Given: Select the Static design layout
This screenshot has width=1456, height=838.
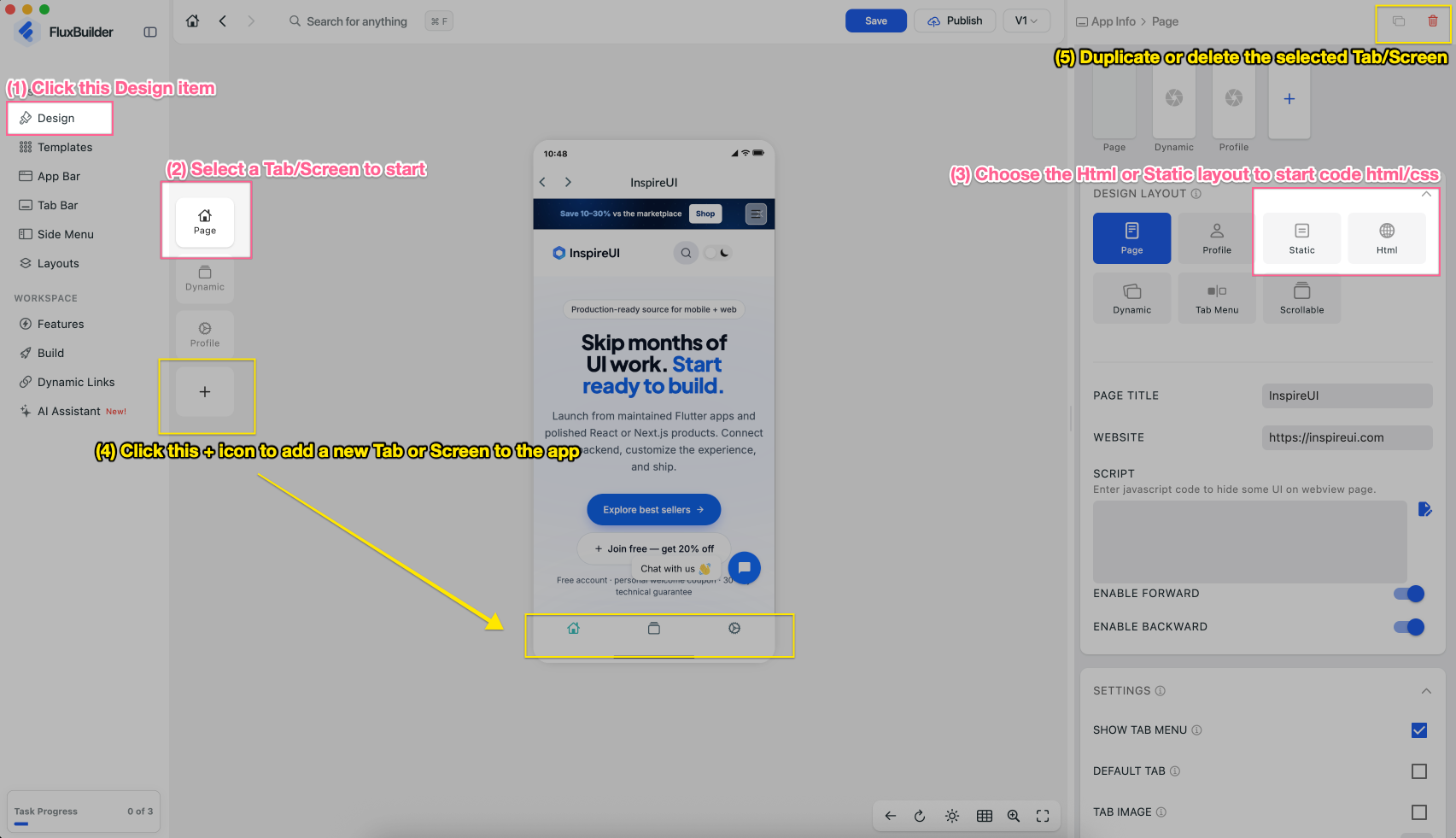Looking at the screenshot, I should pyautogui.click(x=1302, y=238).
